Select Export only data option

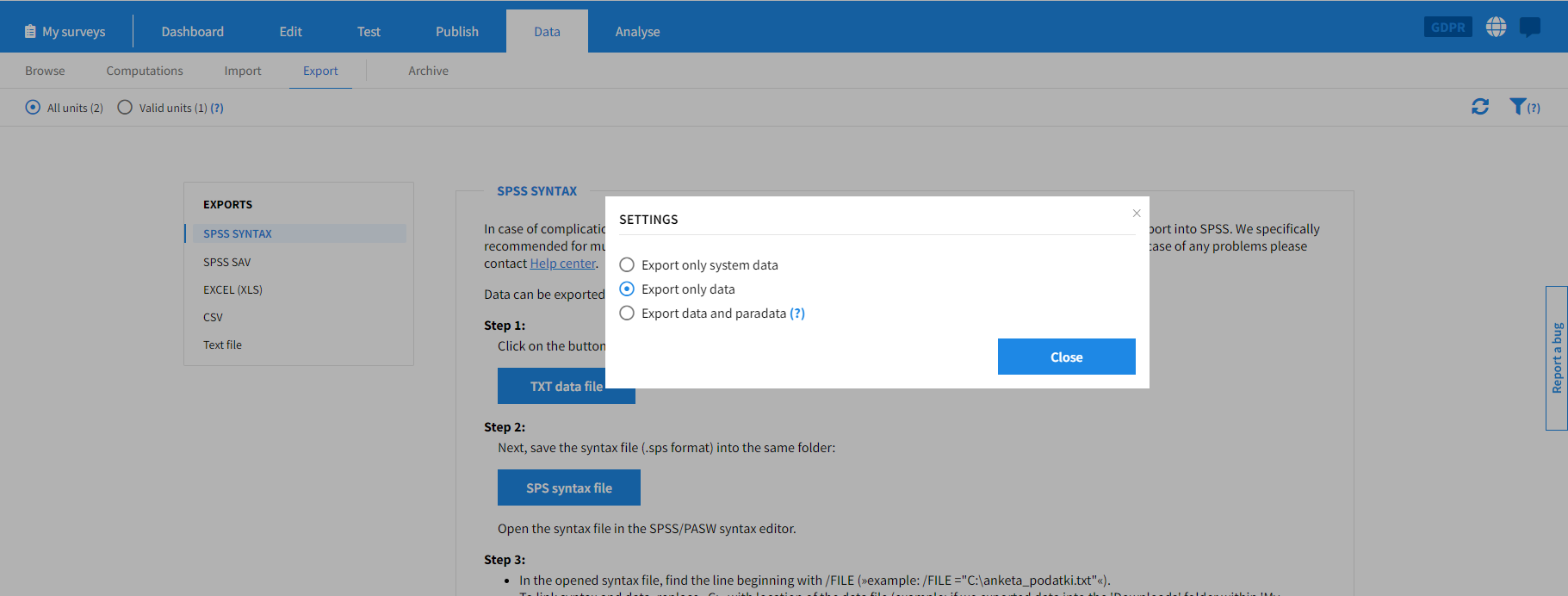627,289
